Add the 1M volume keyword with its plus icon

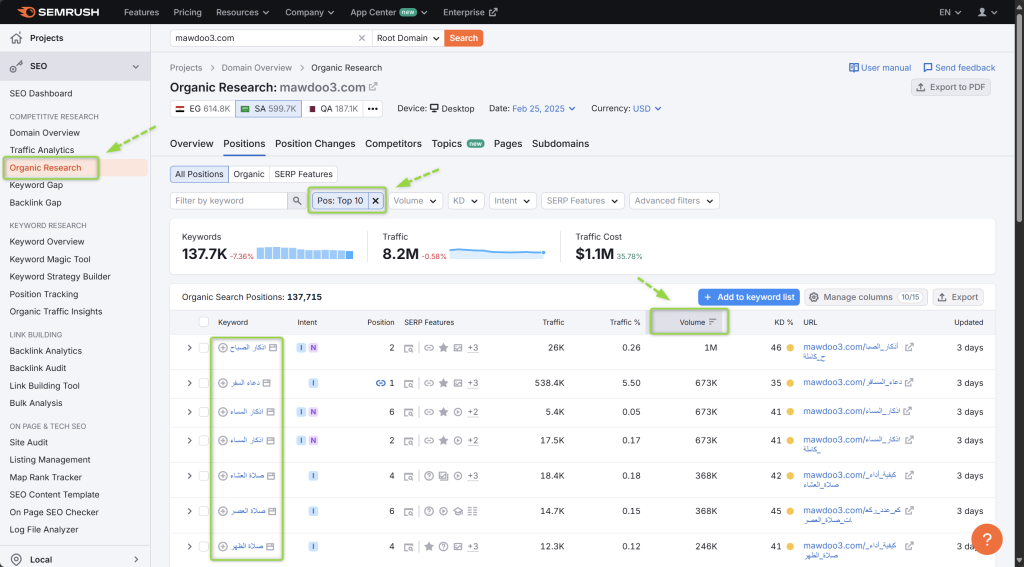[223, 348]
